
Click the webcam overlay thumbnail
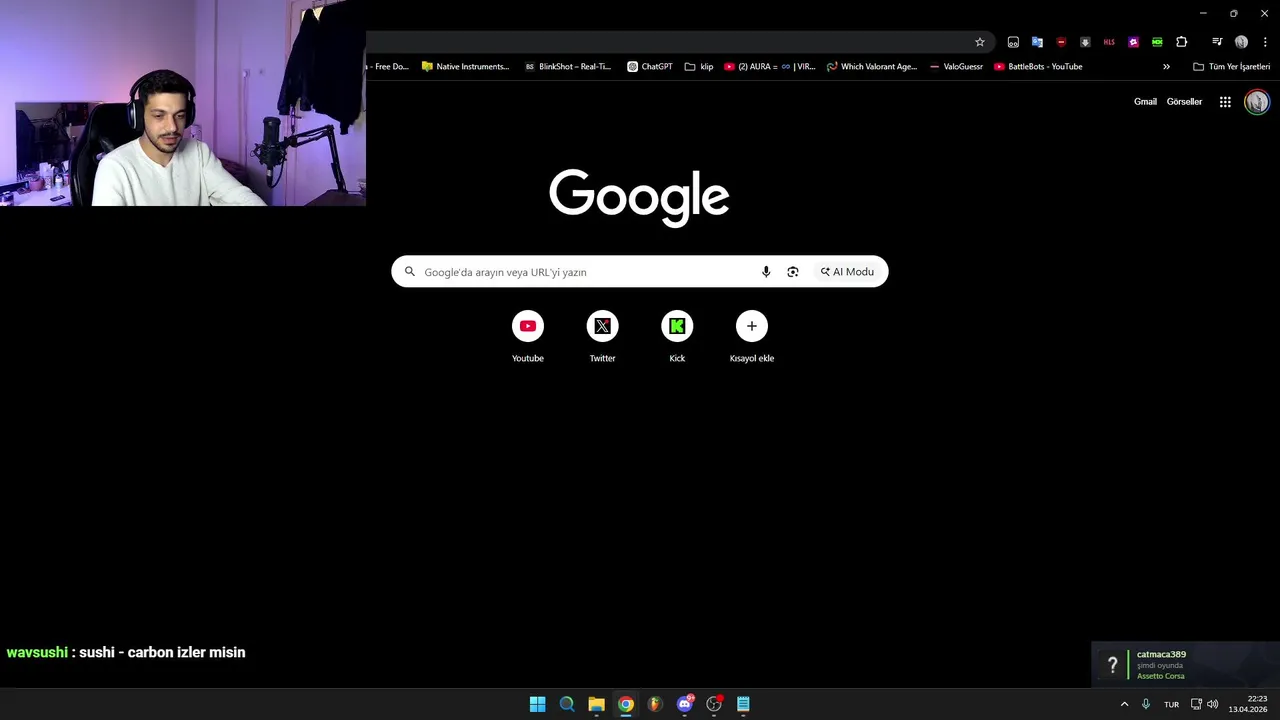click(183, 103)
